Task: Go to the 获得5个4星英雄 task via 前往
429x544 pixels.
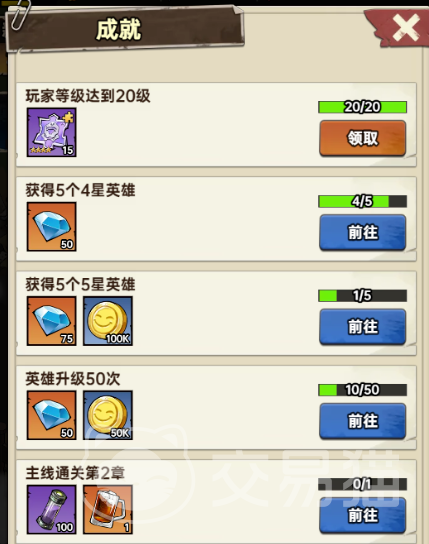Action: (x=362, y=232)
